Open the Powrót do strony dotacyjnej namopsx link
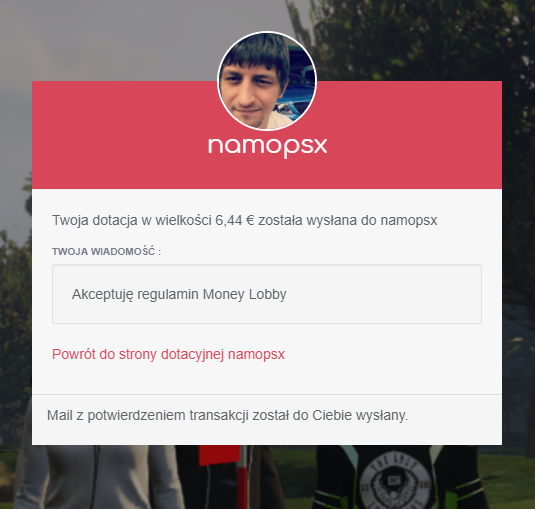 [168, 354]
